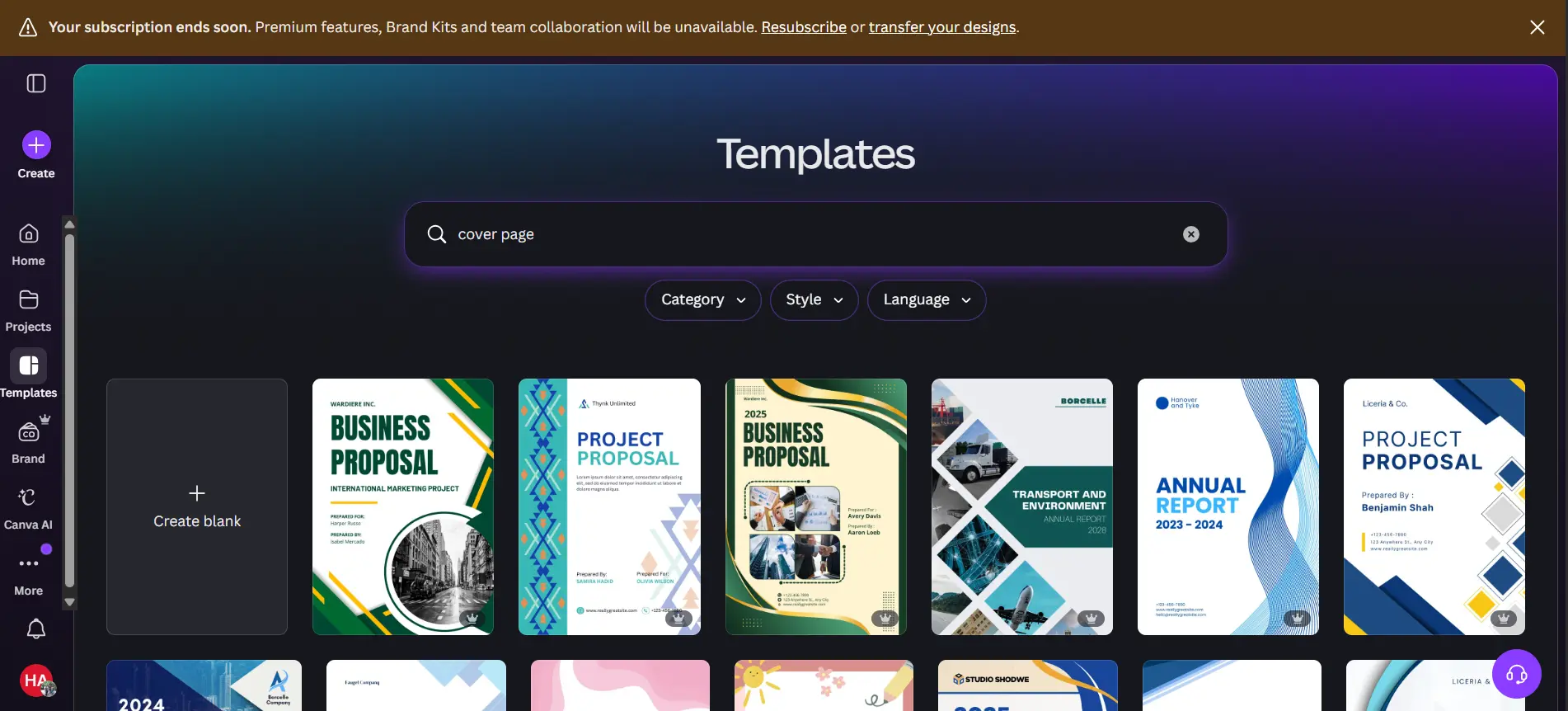The width and height of the screenshot is (1568, 711).
Task: Click crown icon on Liceria Project Proposal
Action: coord(1504,618)
